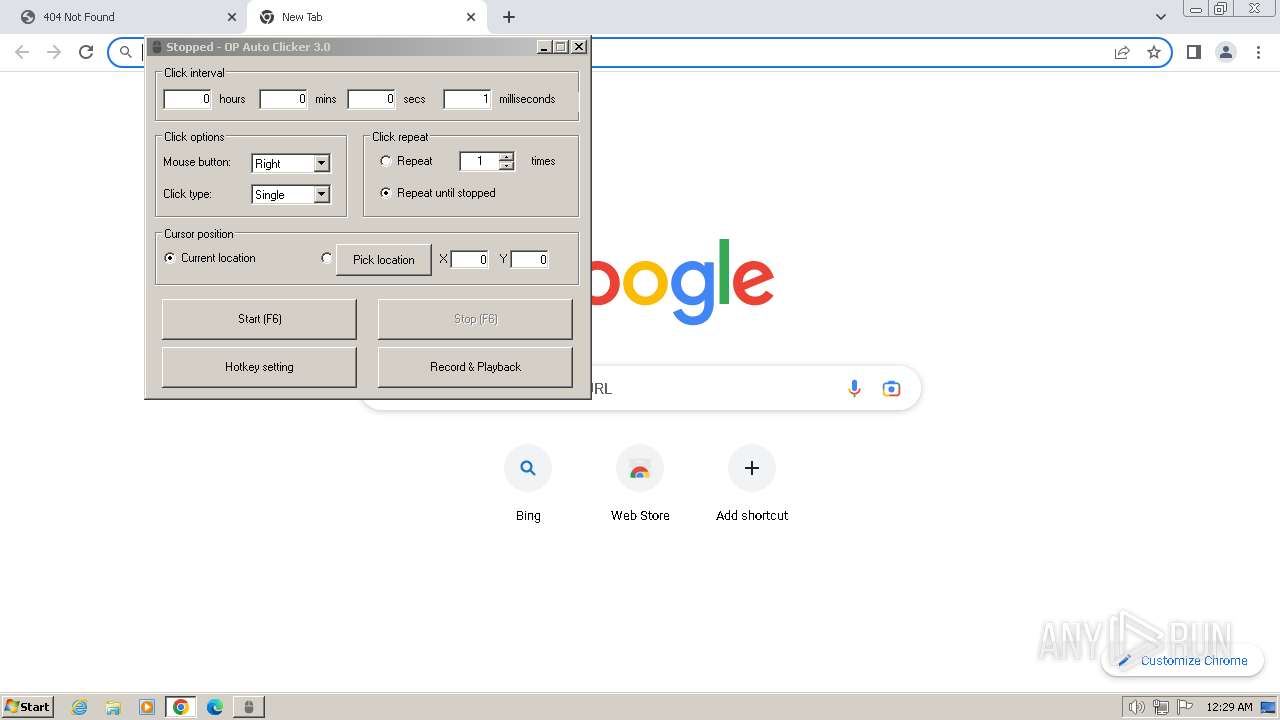1280x720 pixels.
Task: Minimize the Chrome window
Action: 1195,9
